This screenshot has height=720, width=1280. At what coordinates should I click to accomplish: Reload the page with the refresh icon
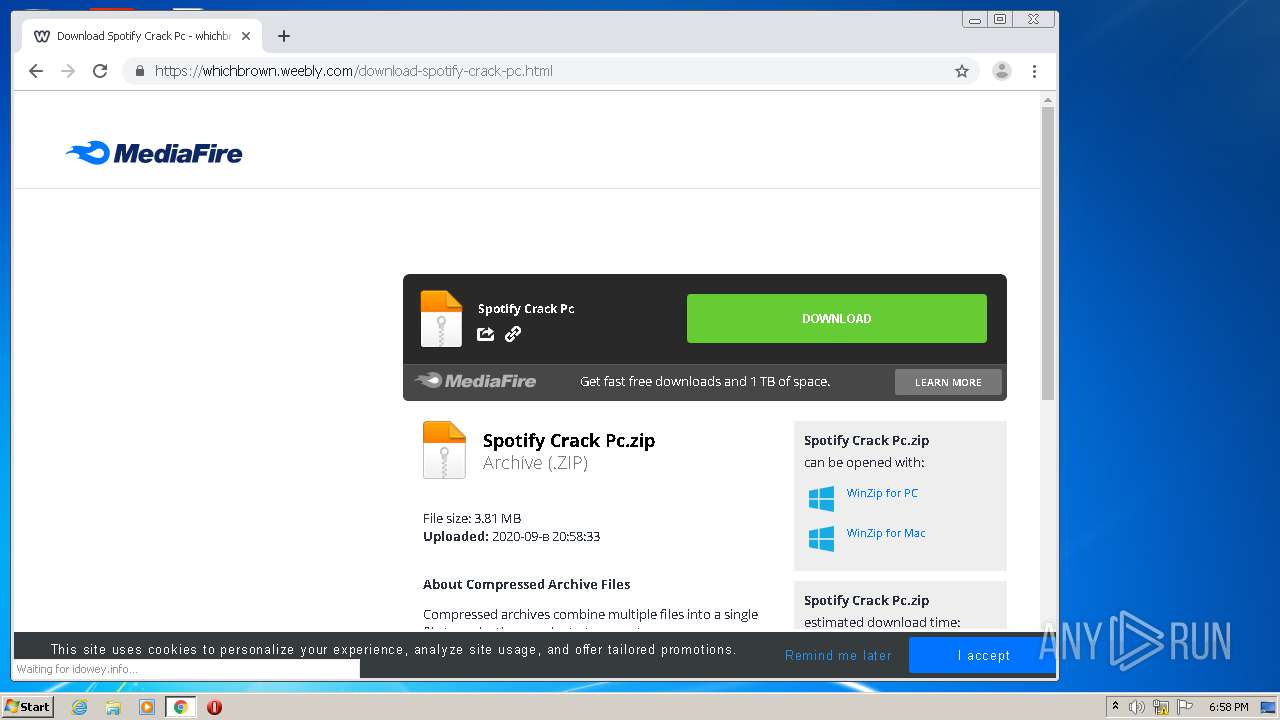100,71
